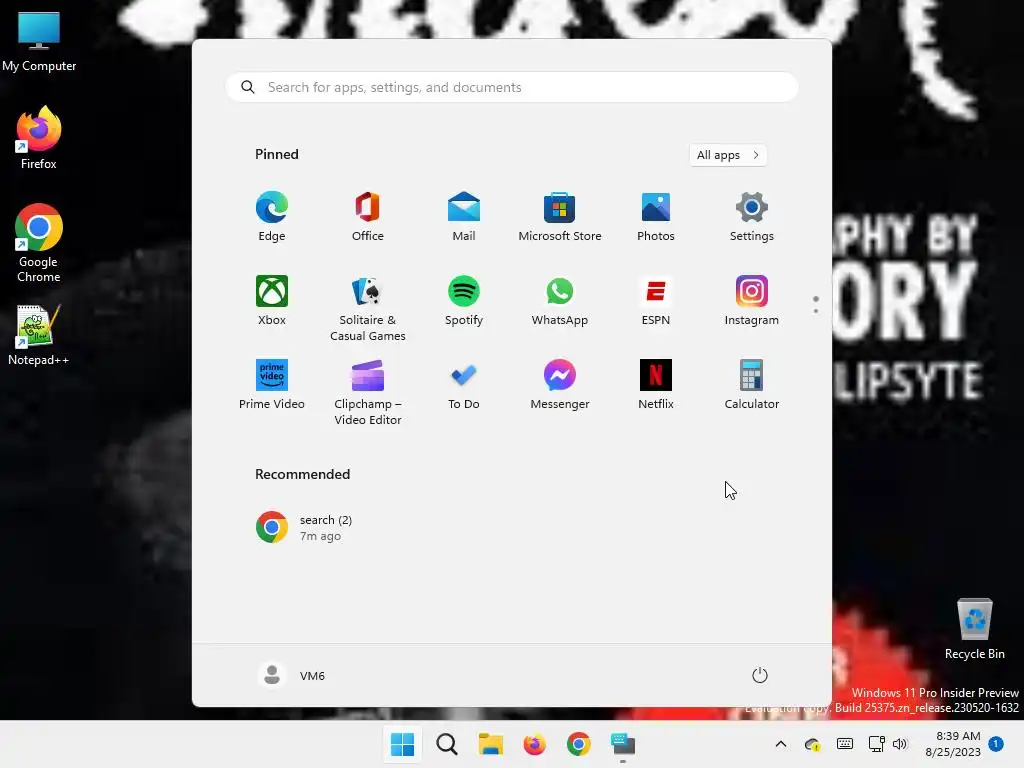
Task: Open Chrome from the taskbar
Action: pos(579,744)
